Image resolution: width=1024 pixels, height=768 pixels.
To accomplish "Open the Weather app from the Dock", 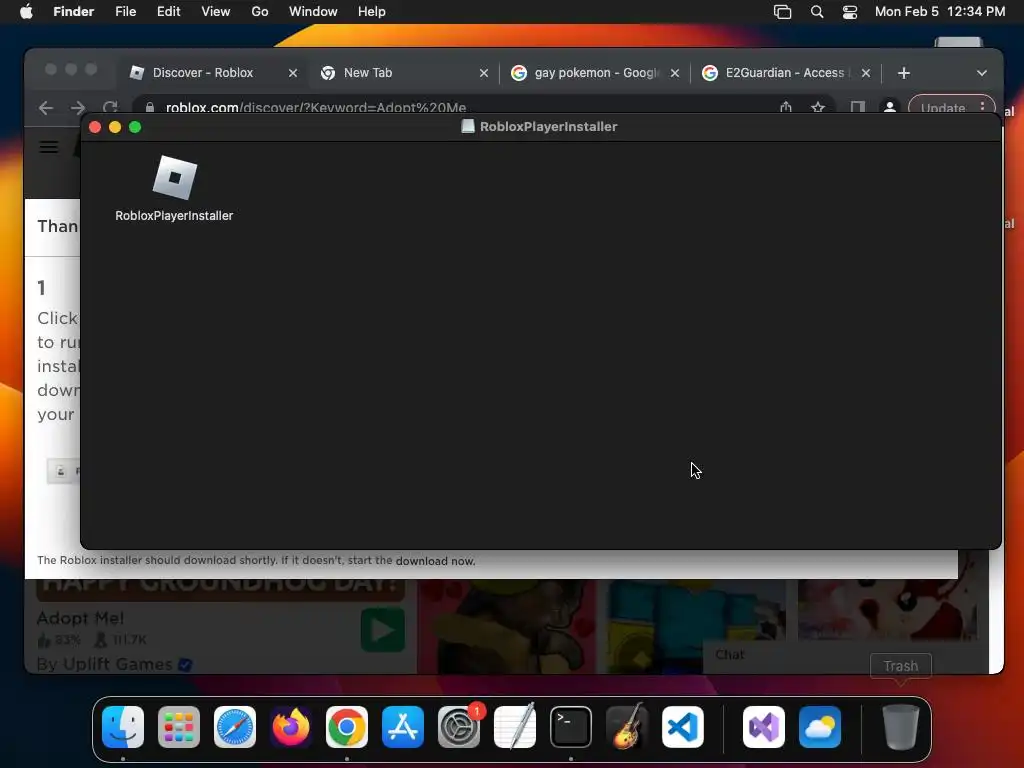I will pos(820,727).
